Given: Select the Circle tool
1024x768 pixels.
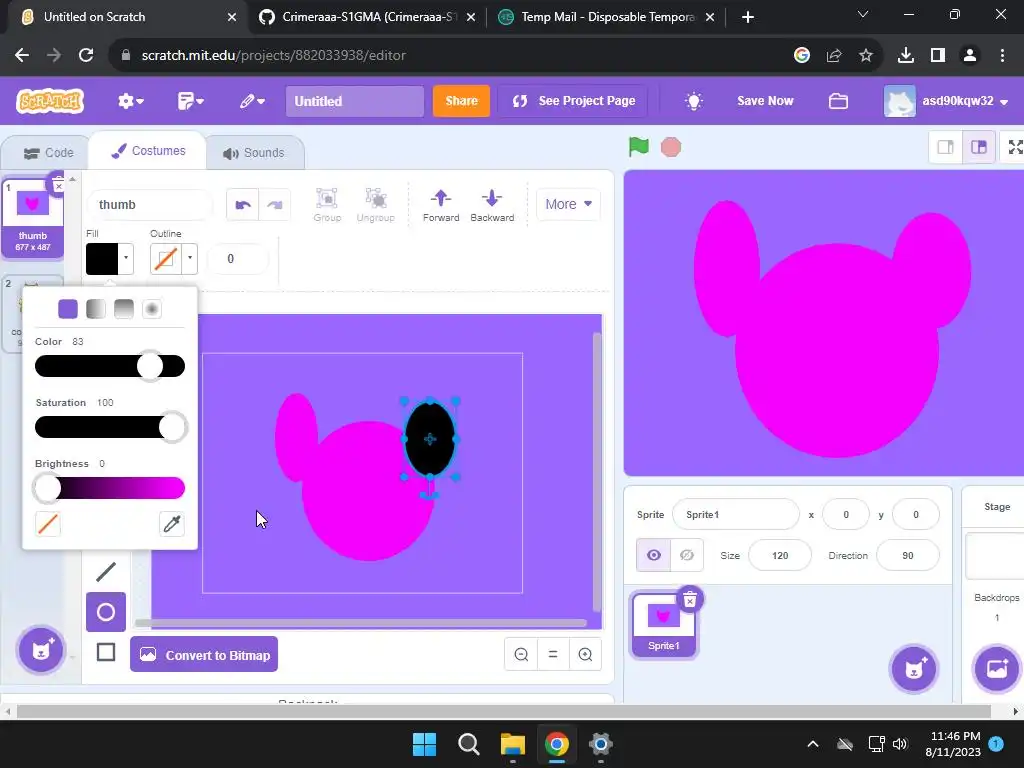Looking at the screenshot, I should pyautogui.click(x=106, y=612).
